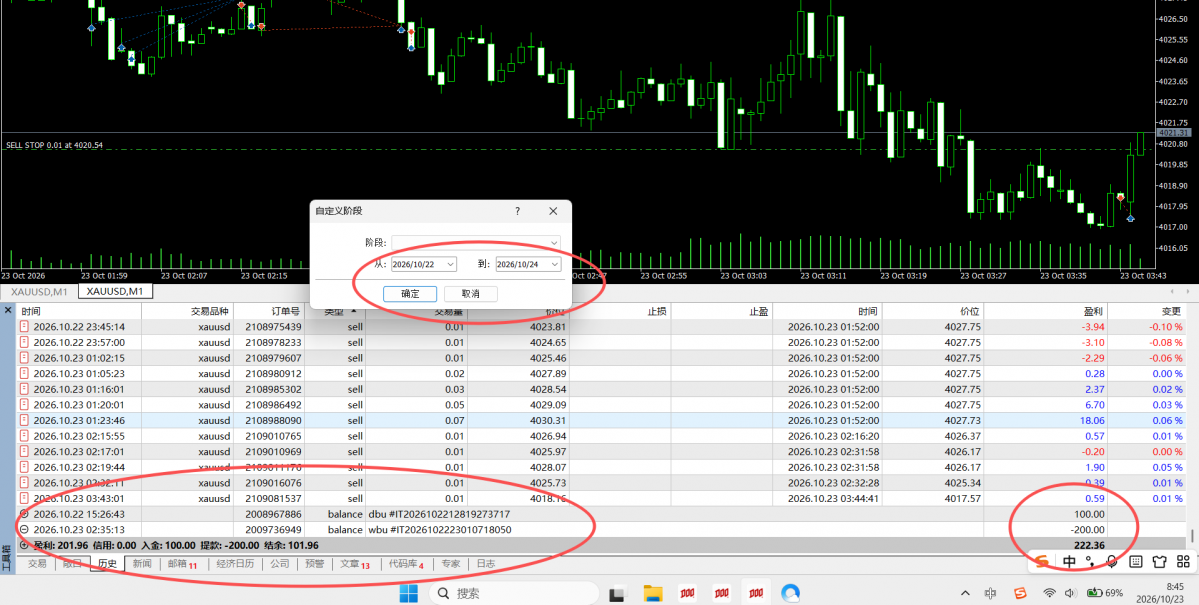1199x605 pixels.
Task: Confirm the dialog with 确定
Action: point(410,294)
